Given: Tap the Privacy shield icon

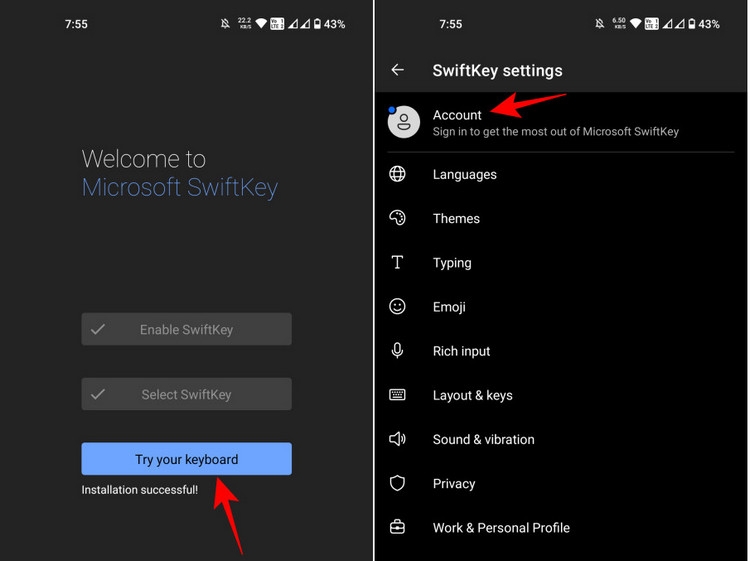Looking at the screenshot, I should point(397,483).
